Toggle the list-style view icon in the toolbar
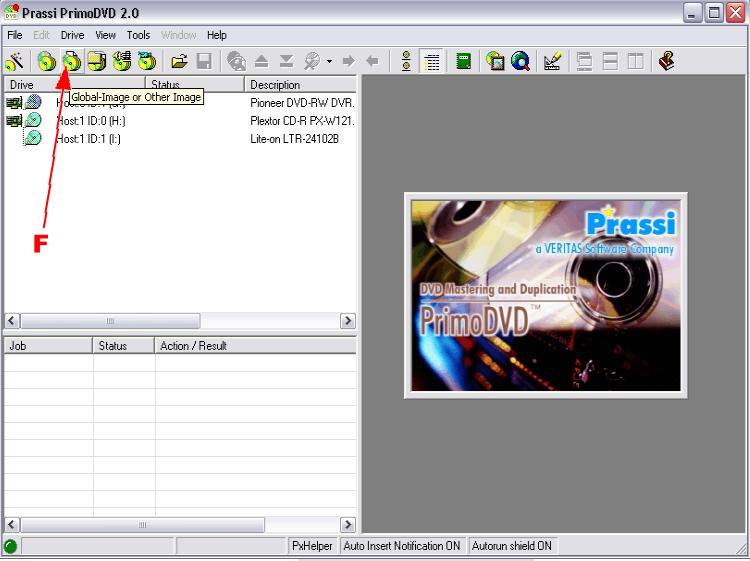 pos(432,61)
